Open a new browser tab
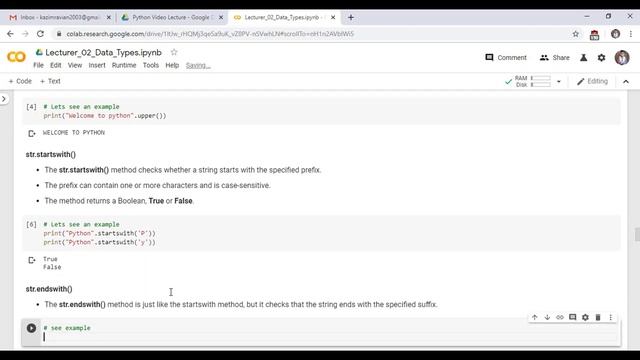 (x=351, y=18)
